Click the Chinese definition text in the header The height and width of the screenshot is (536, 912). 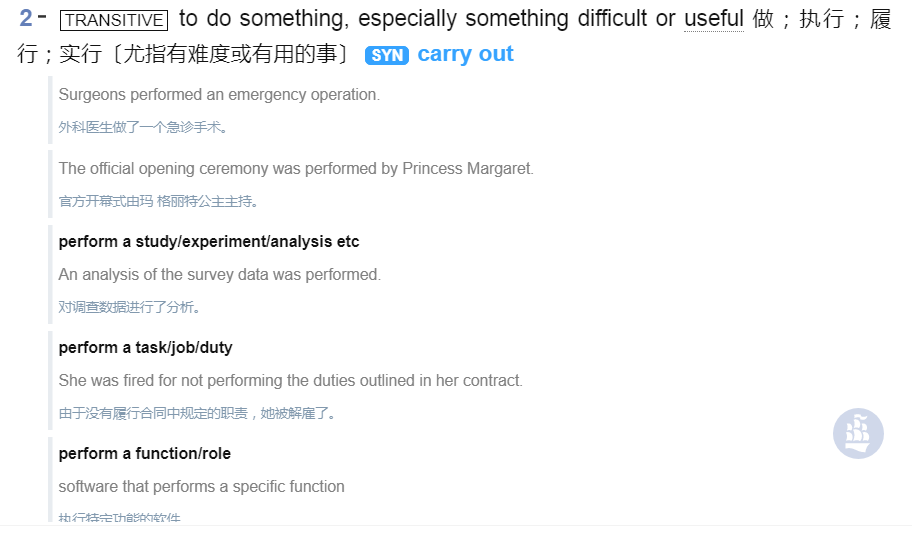tap(184, 54)
